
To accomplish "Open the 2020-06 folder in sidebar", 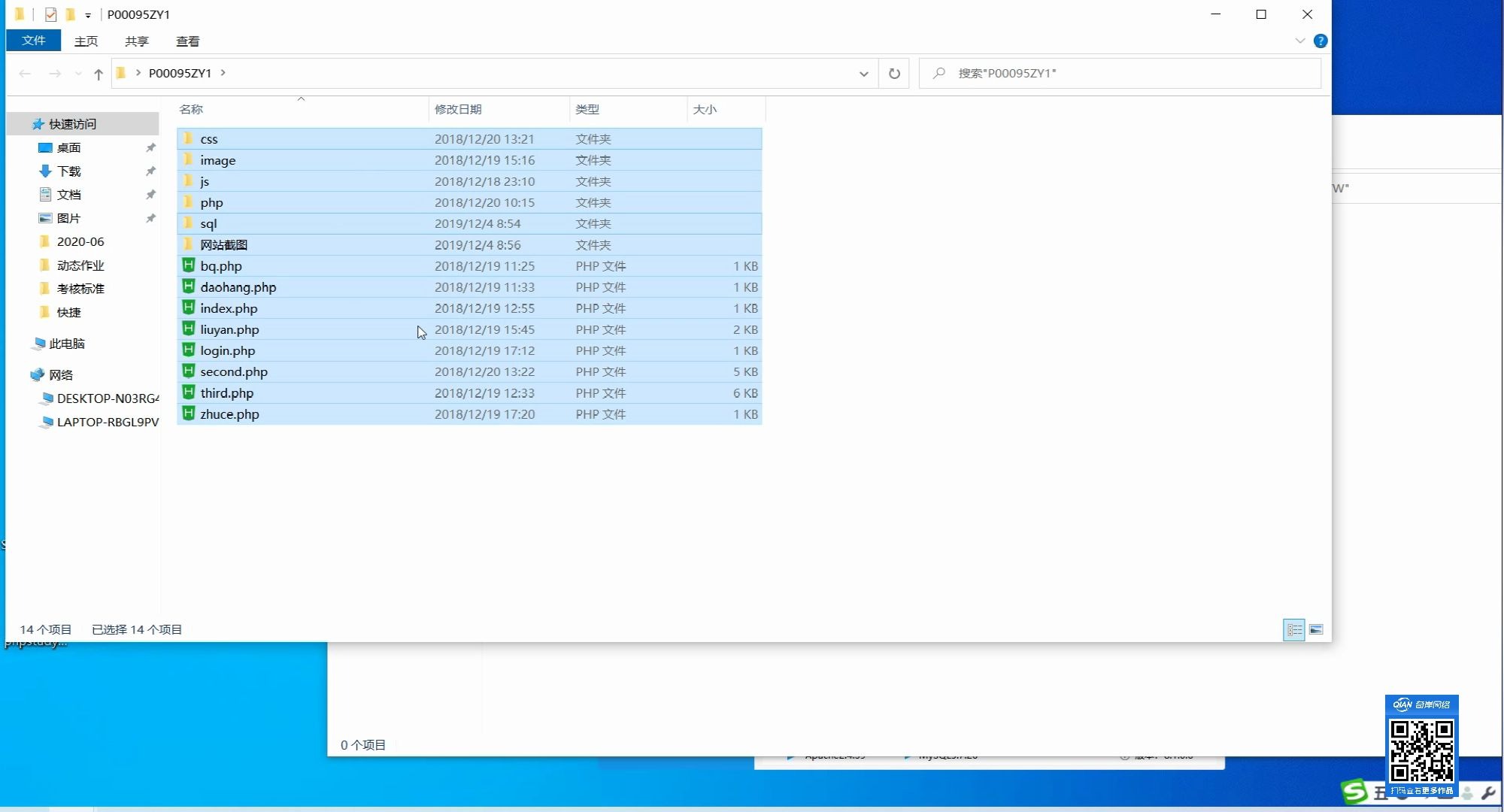I will pyautogui.click(x=80, y=242).
